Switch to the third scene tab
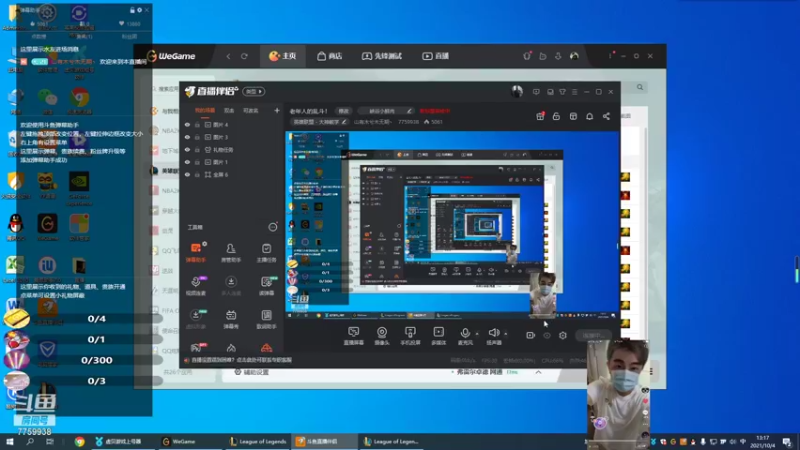 (251, 110)
